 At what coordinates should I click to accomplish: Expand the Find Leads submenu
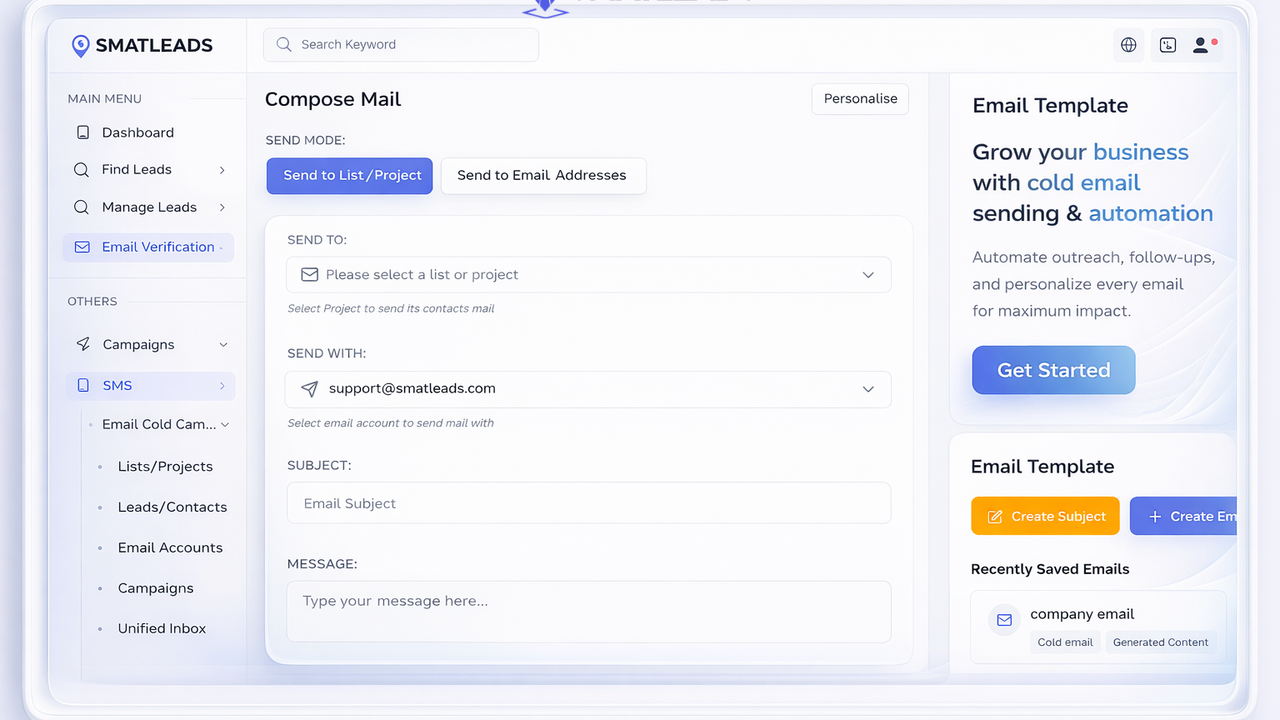coord(222,170)
